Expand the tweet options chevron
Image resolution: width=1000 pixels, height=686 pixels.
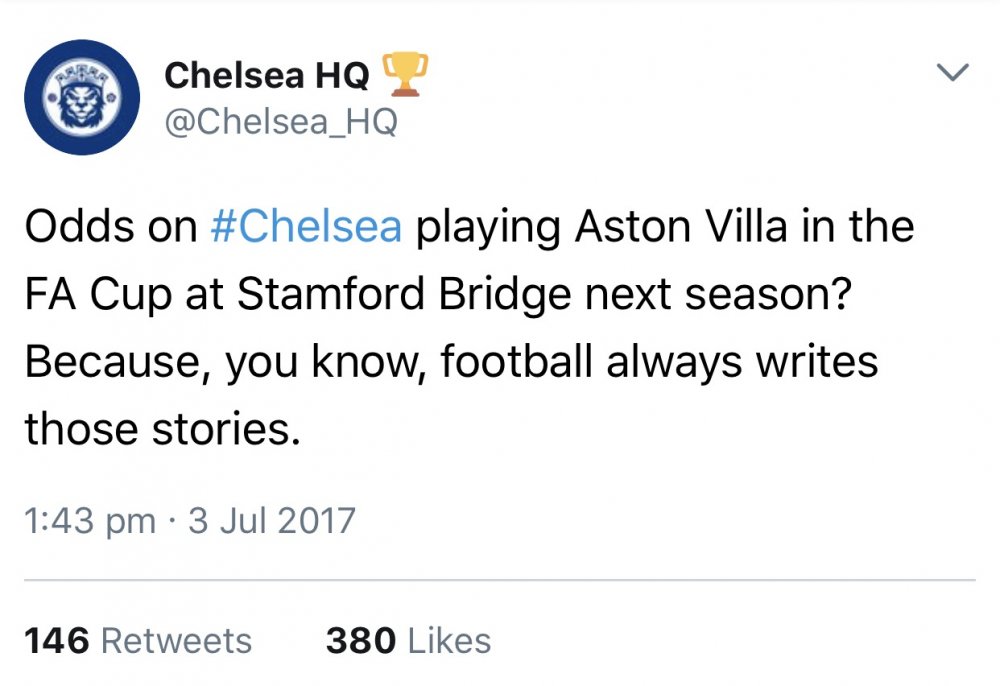(953, 71)
